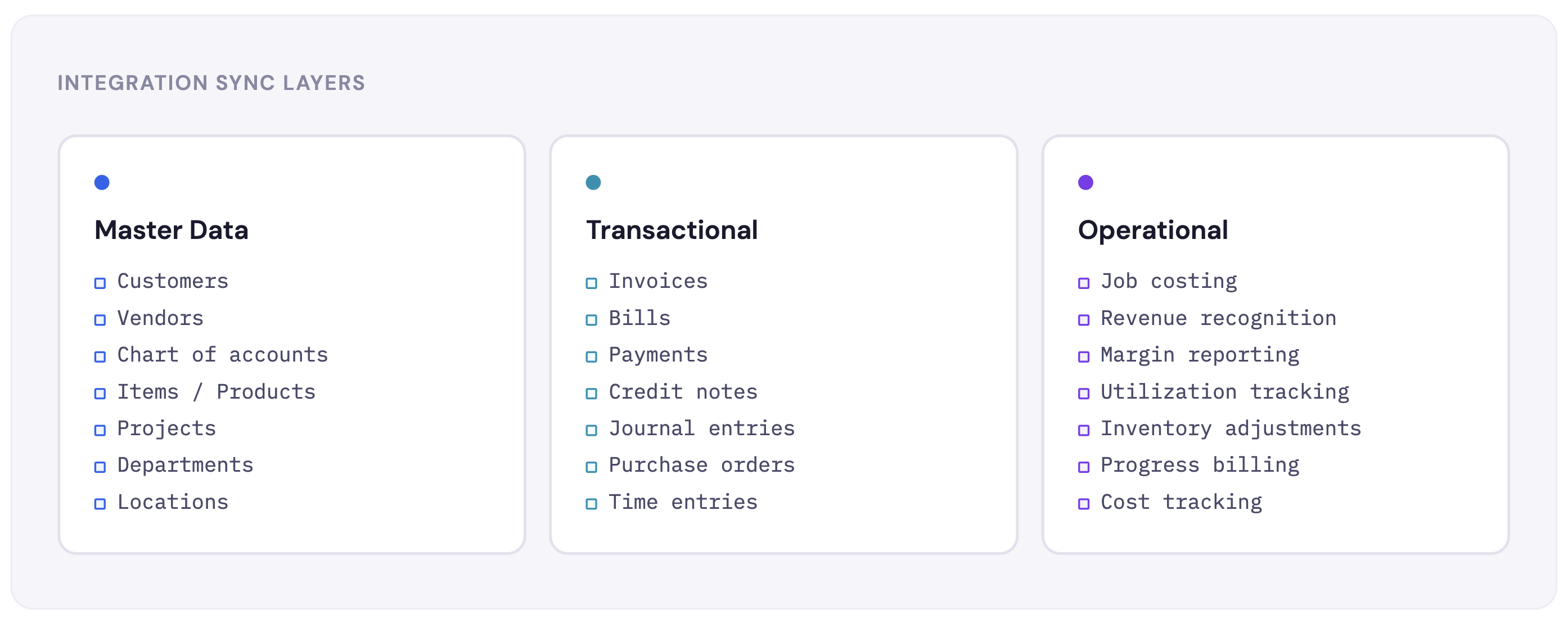Check the Customers checkbox
1568x623 pixels.
click(100, 283)
